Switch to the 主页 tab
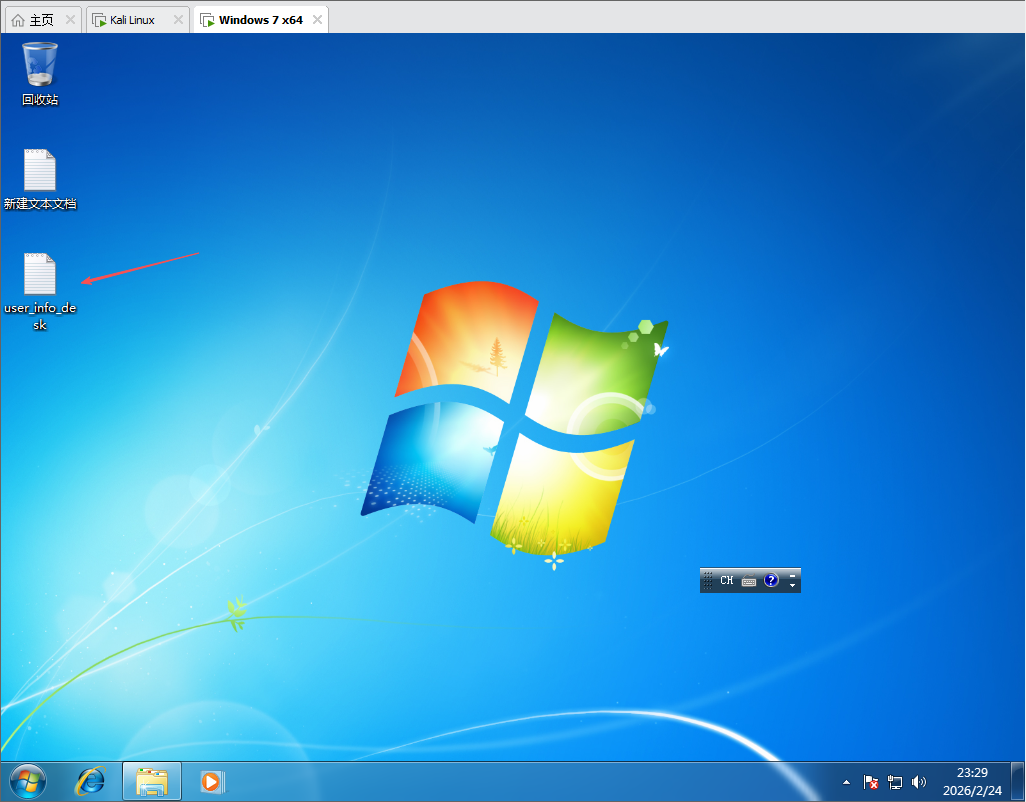Screen dimensions: 1026x802 (x=41, y=20)
